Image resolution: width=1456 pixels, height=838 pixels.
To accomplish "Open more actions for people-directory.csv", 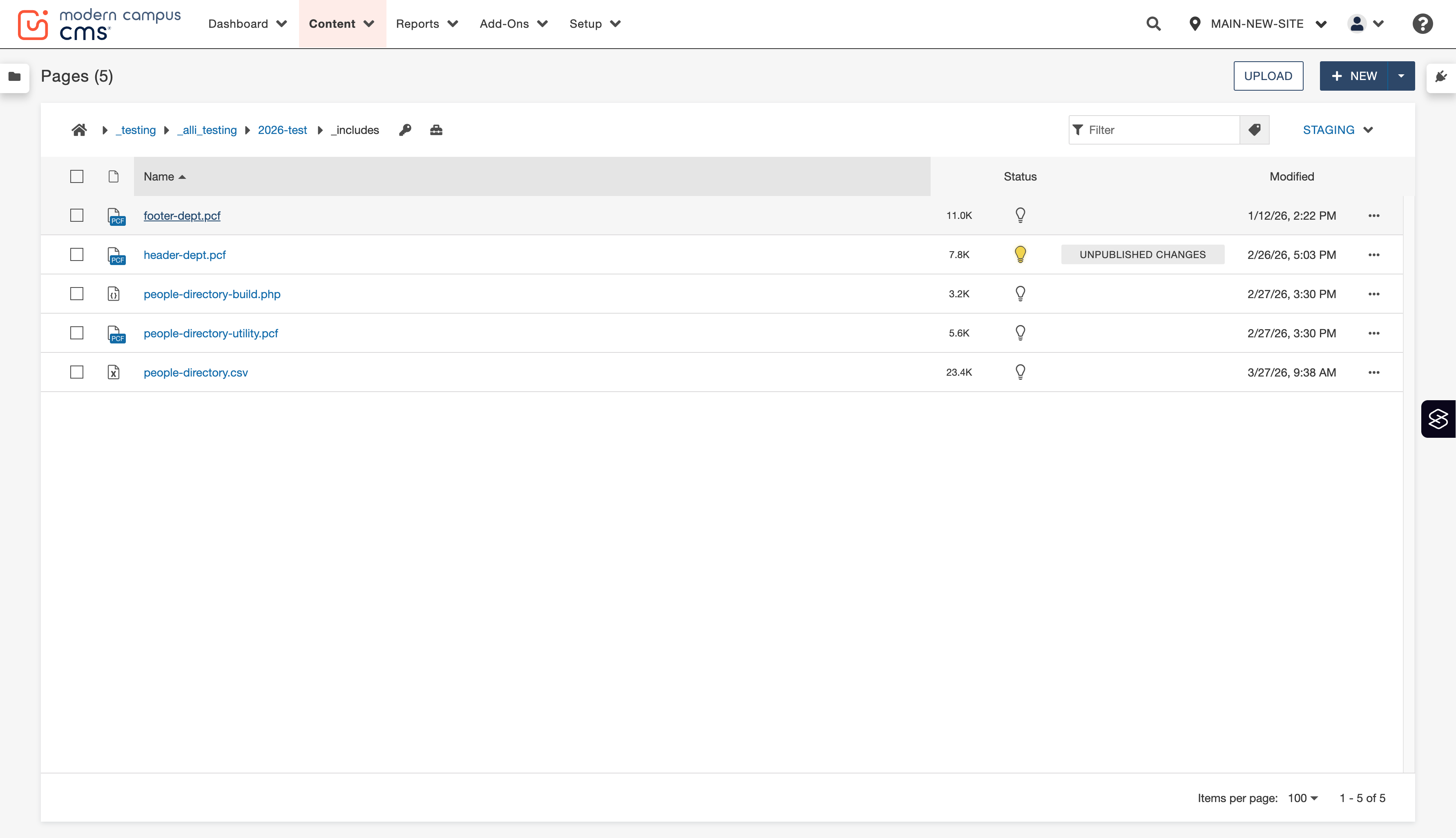I will [1373, 372].
